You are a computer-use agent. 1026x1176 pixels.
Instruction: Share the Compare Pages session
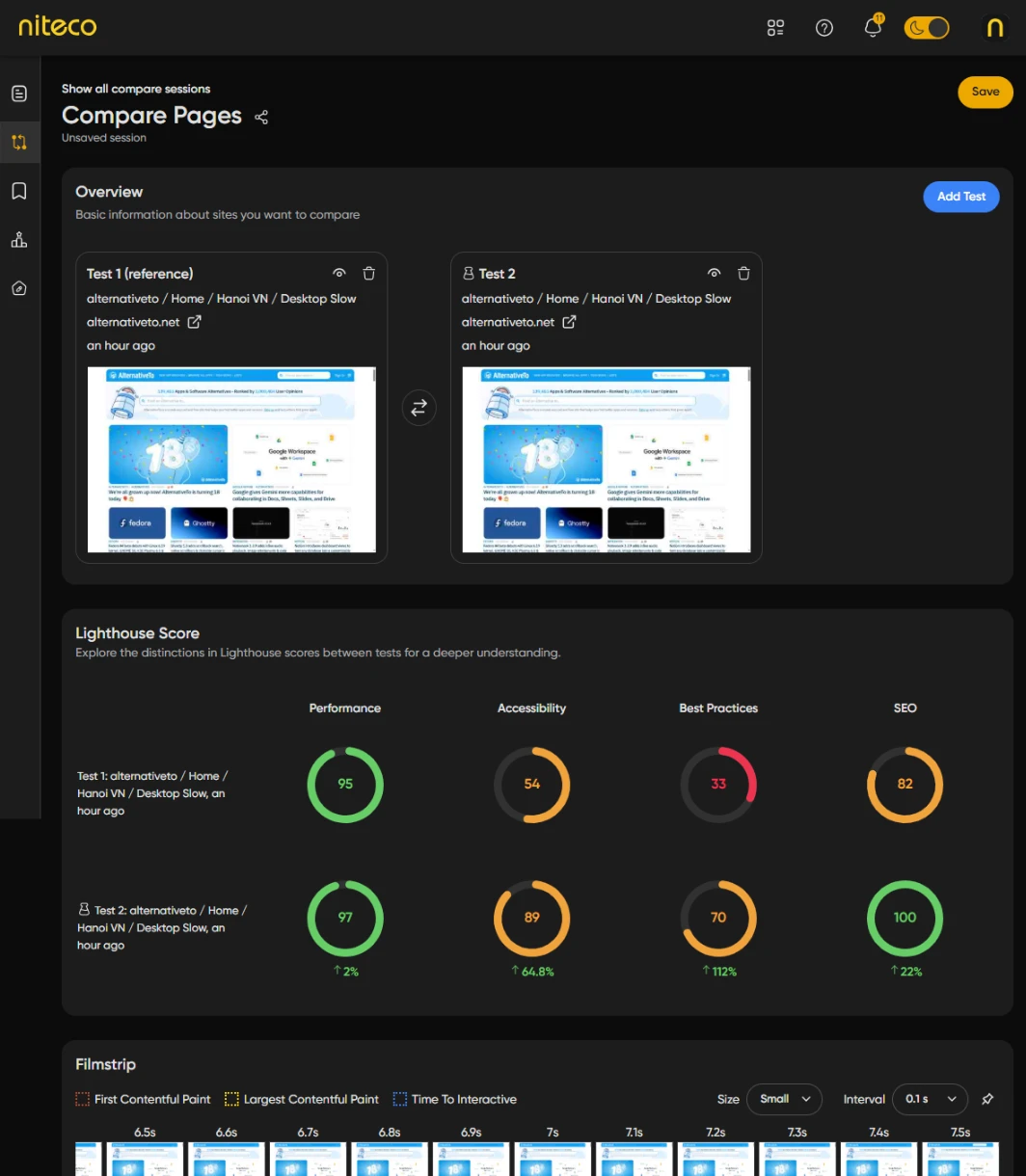[261, 117]
